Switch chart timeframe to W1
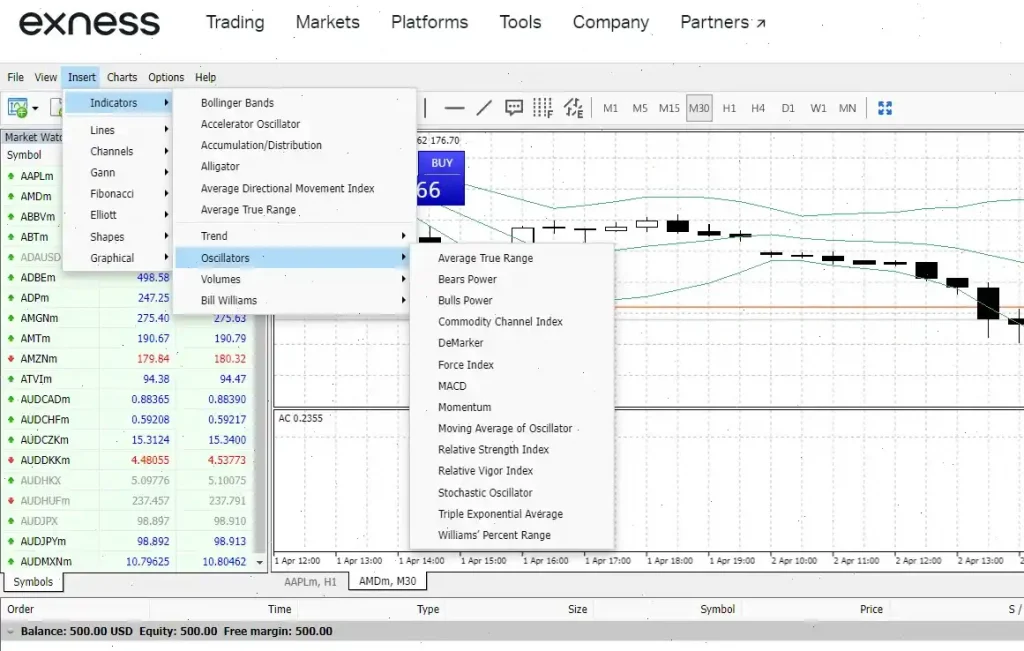This screenshot has width=1024, height=651. (x=818, y=108)
